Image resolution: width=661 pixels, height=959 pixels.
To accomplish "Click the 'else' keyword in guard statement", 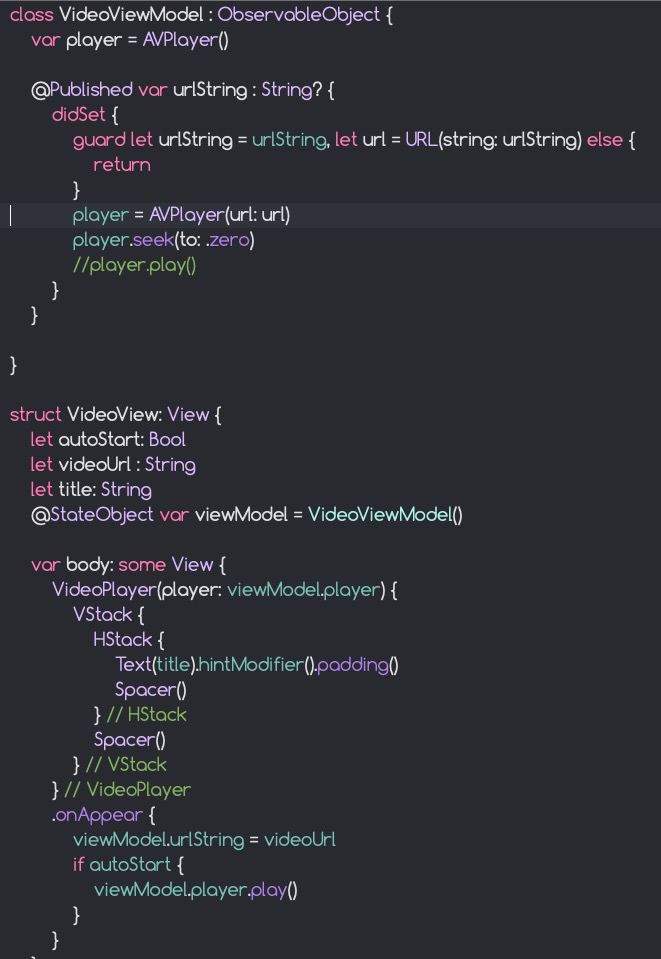I will coord(605,140).
